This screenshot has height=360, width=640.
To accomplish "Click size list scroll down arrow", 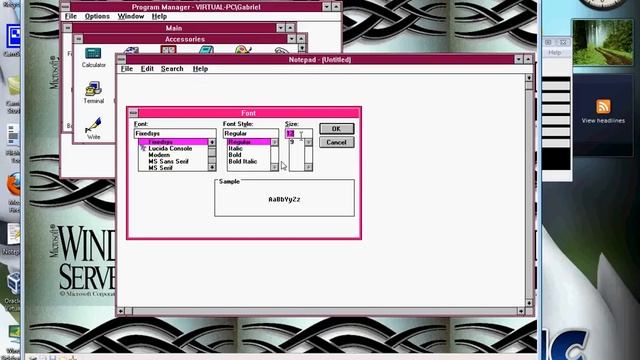I will (x=308, y=167).
